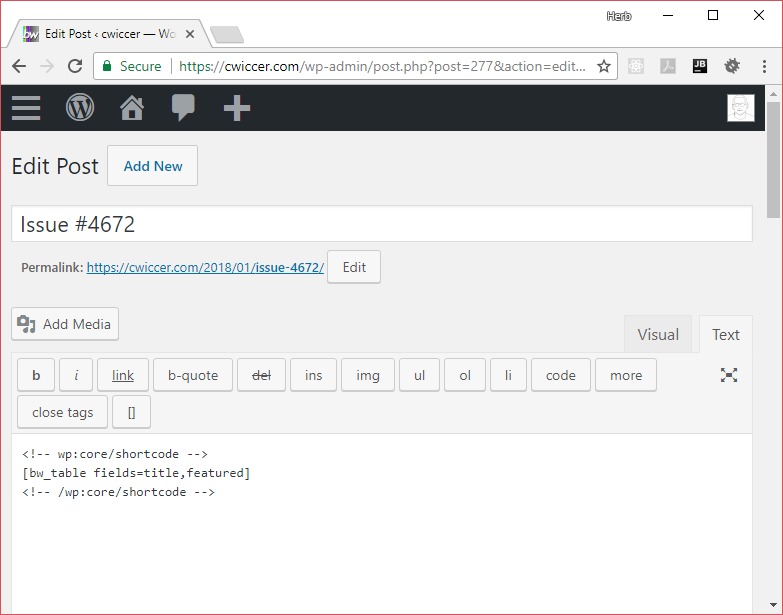This screenshot has width=783, height=615.
Task: Click the gear extension icon
Action: pyautogui.click(x=732, y=66)
